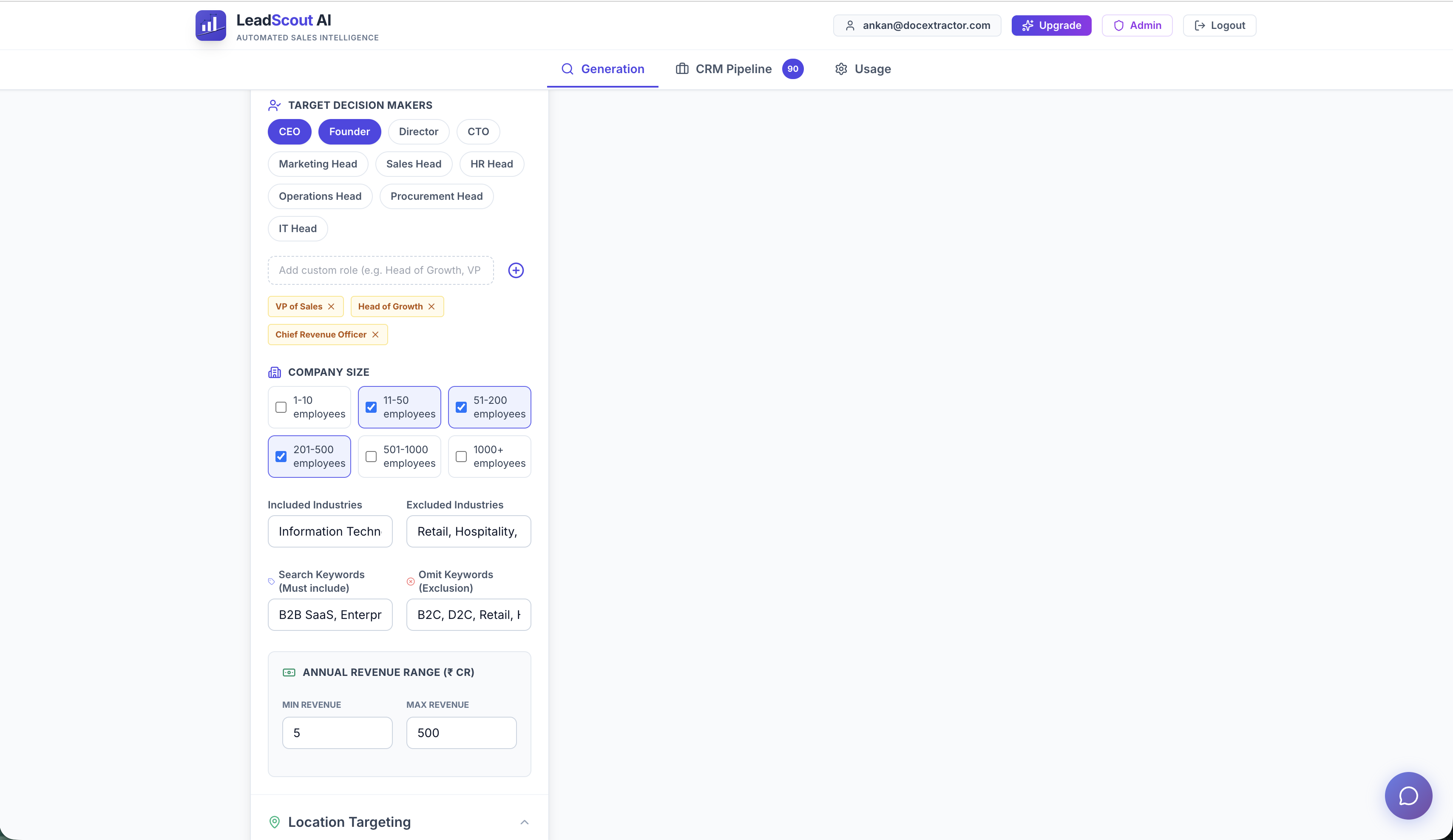Click the Generation magnifier icon

(x=568, y=68)
